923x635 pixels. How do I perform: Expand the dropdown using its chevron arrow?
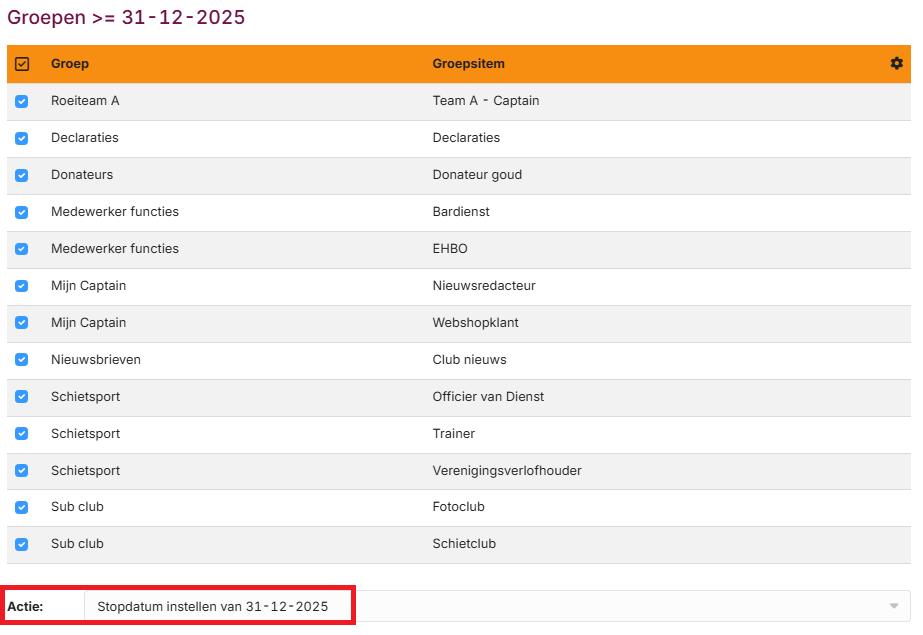pyautogui.click(x=895, y=605)
